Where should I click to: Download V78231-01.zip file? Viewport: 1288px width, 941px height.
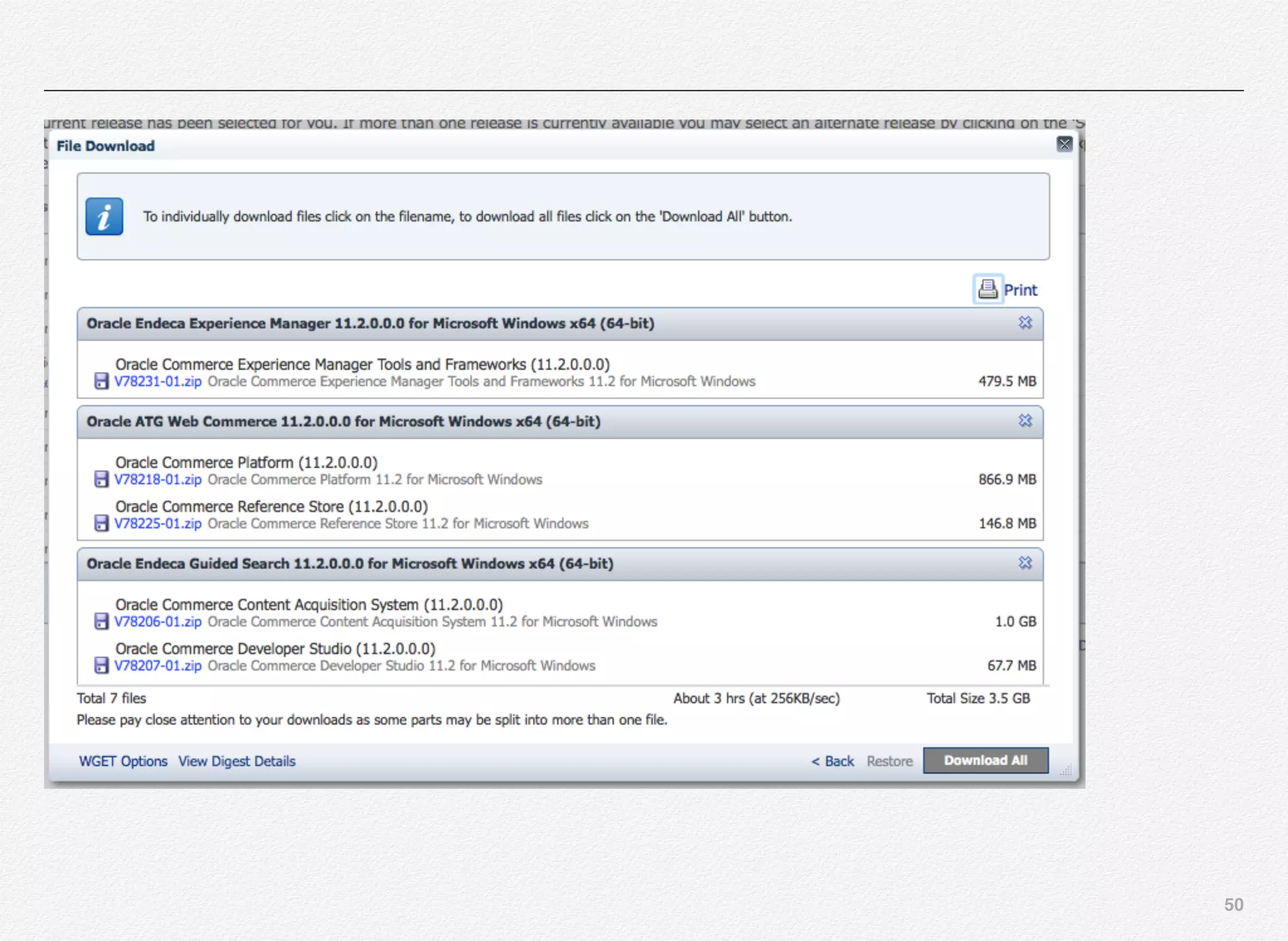[158, 381]
